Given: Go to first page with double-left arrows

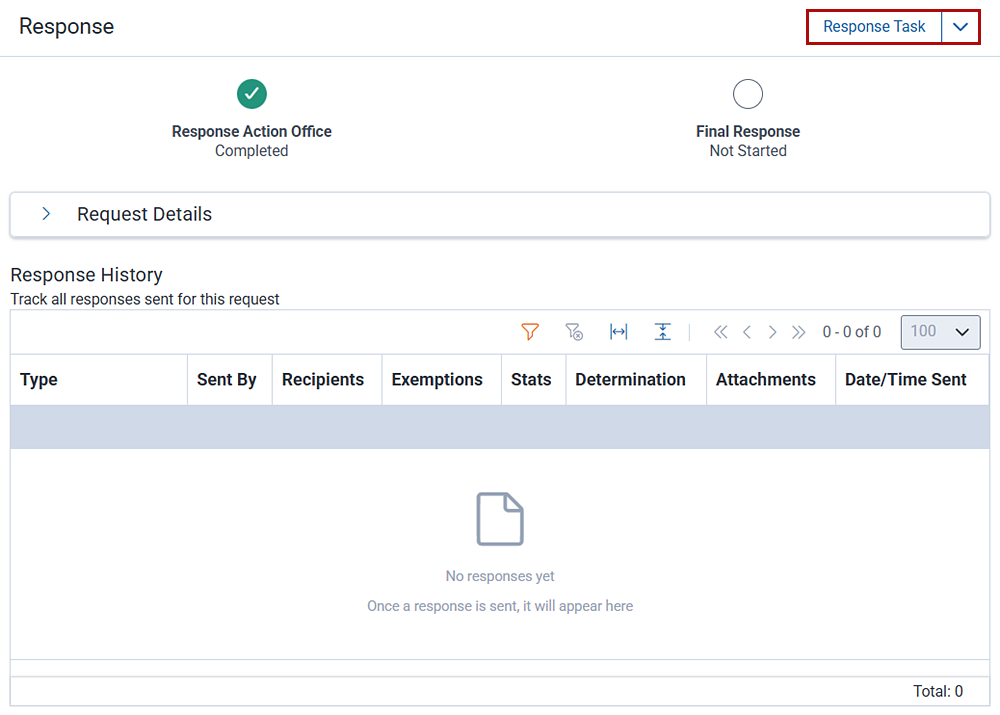Looking at the screenshot, I should [721, 332].
